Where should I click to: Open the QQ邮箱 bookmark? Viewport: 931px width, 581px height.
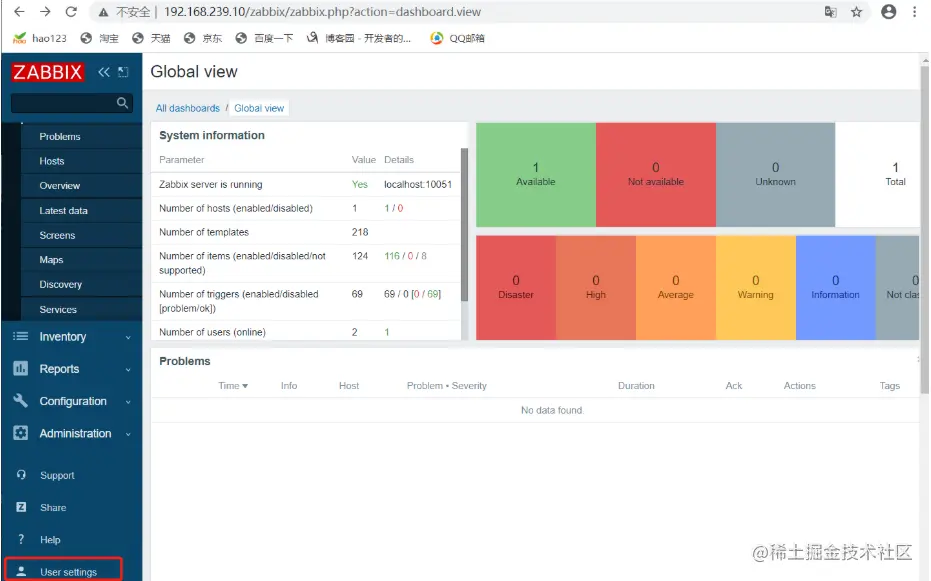pyautogui.click(x=458, y=39)
